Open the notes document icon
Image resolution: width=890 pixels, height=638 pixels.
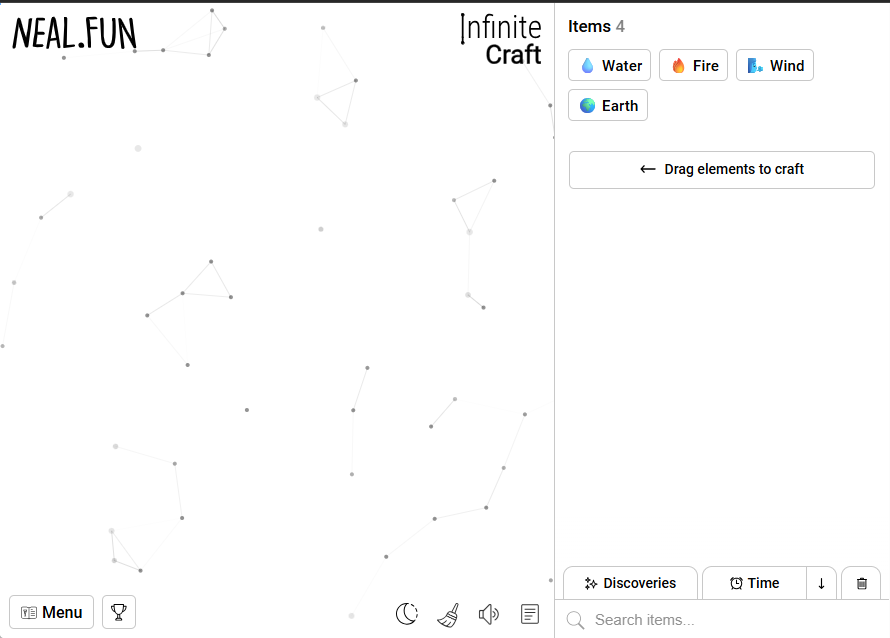(530, 613)
